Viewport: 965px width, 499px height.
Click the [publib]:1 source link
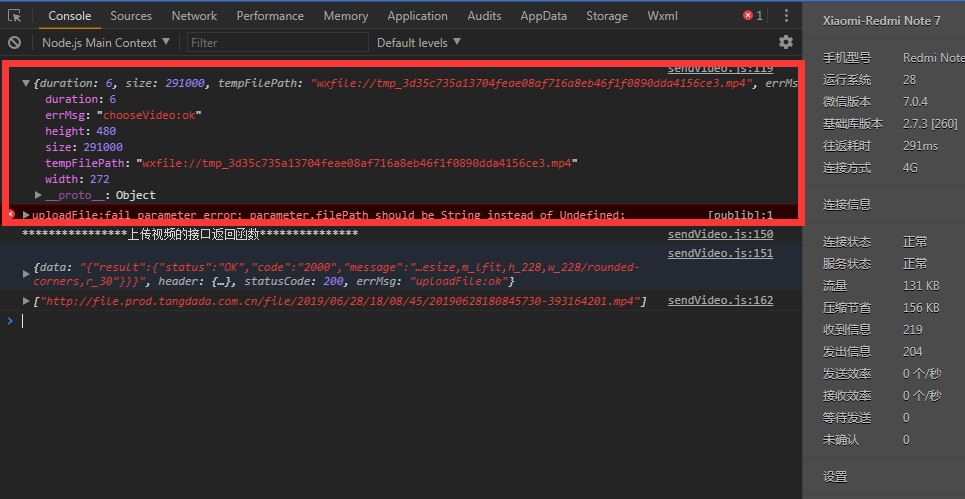tap(740, 215)
